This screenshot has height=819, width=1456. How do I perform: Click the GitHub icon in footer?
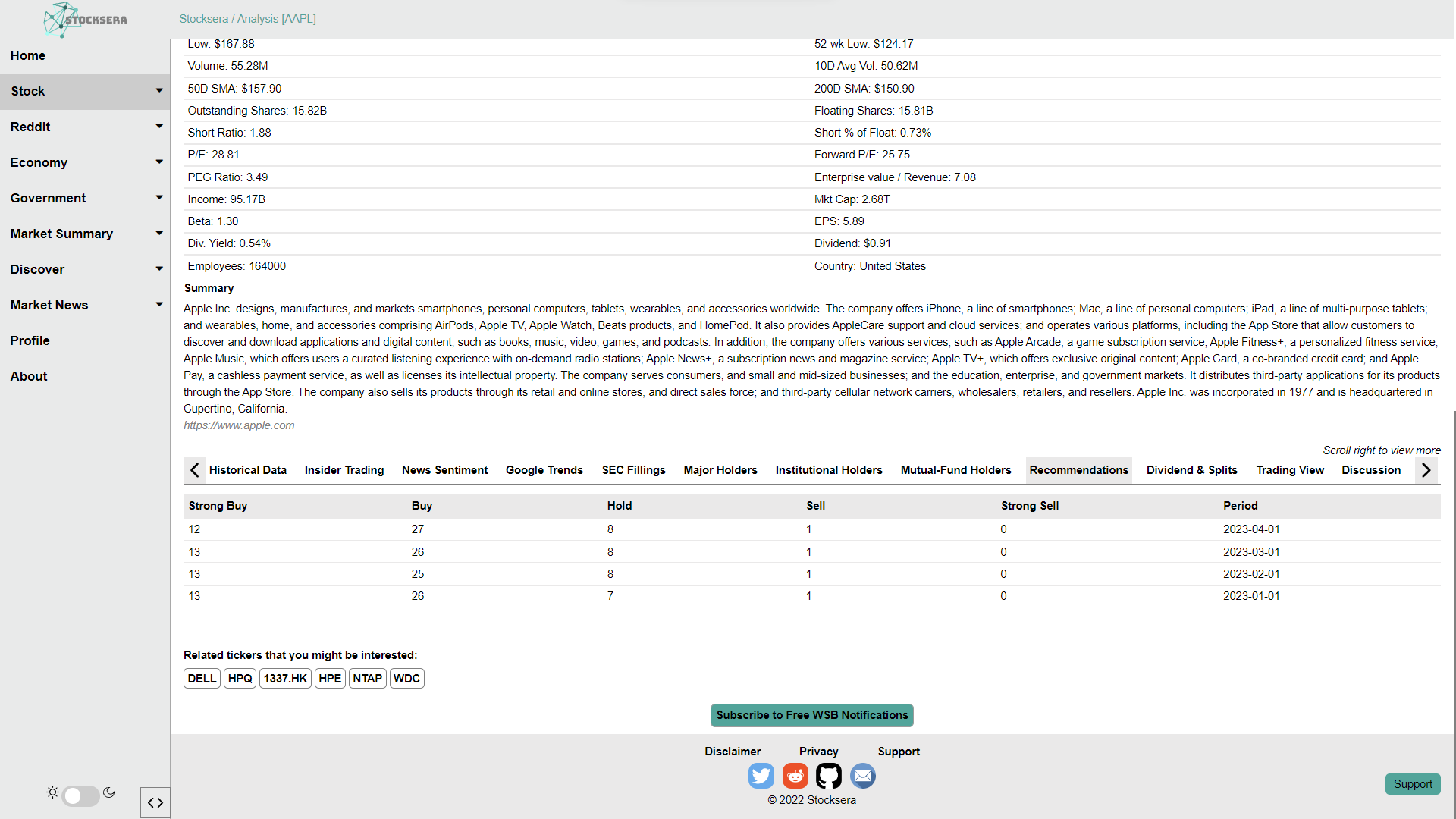point(829,776)
